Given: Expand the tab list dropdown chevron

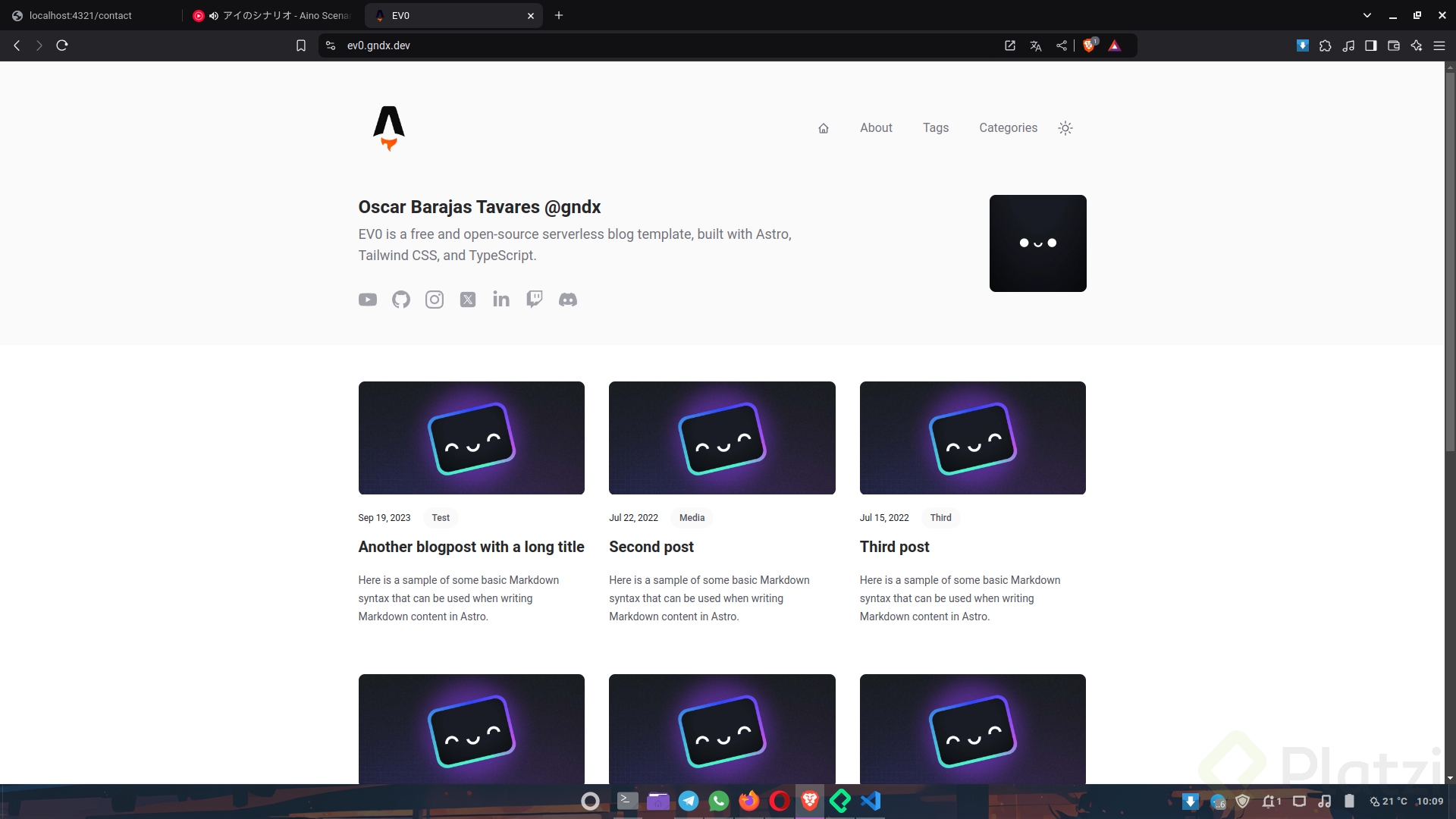Looking at the screenshot, I should [x=1367, y=15].
